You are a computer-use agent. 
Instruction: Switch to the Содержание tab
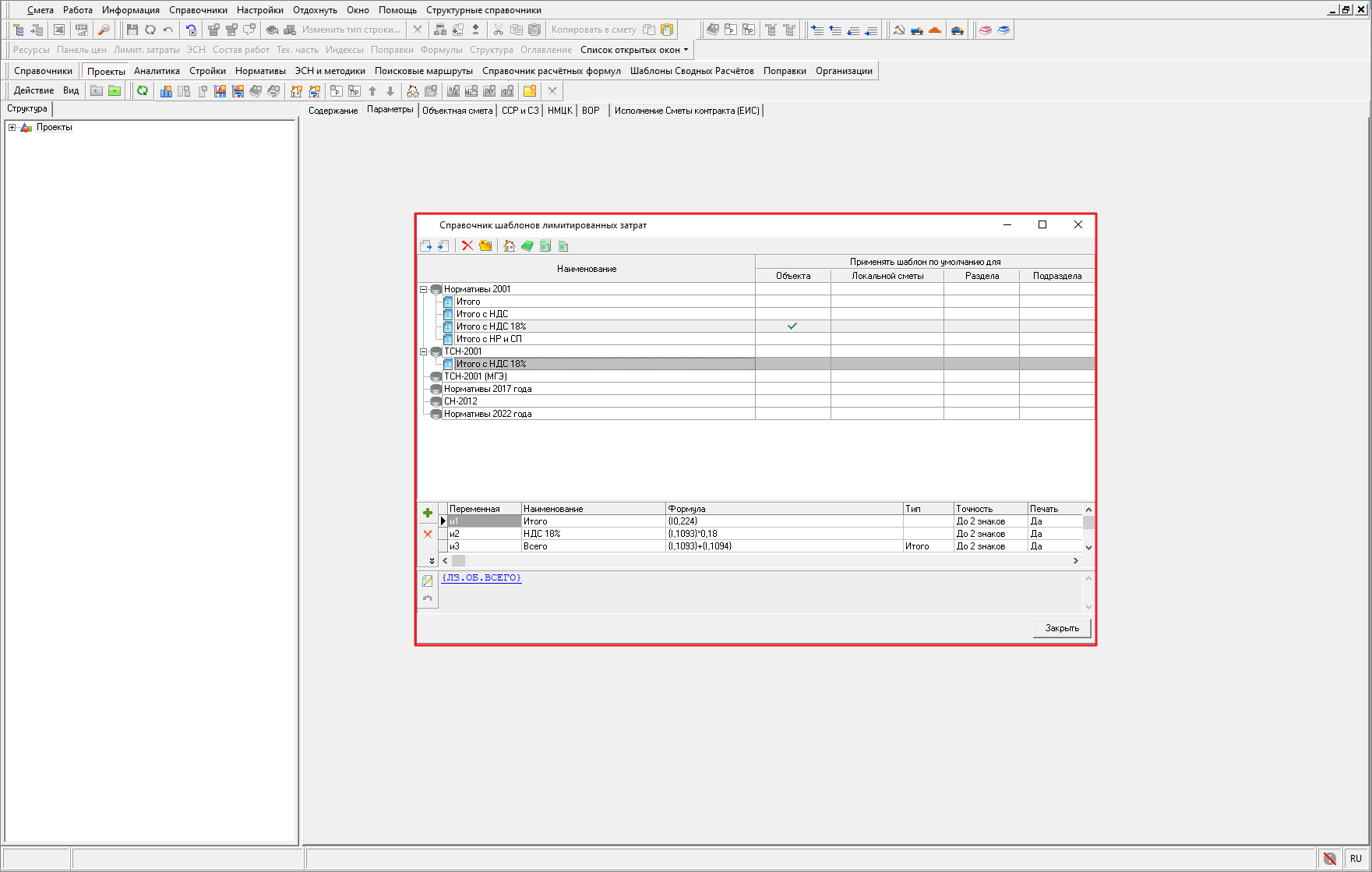[x=333, y=111]
